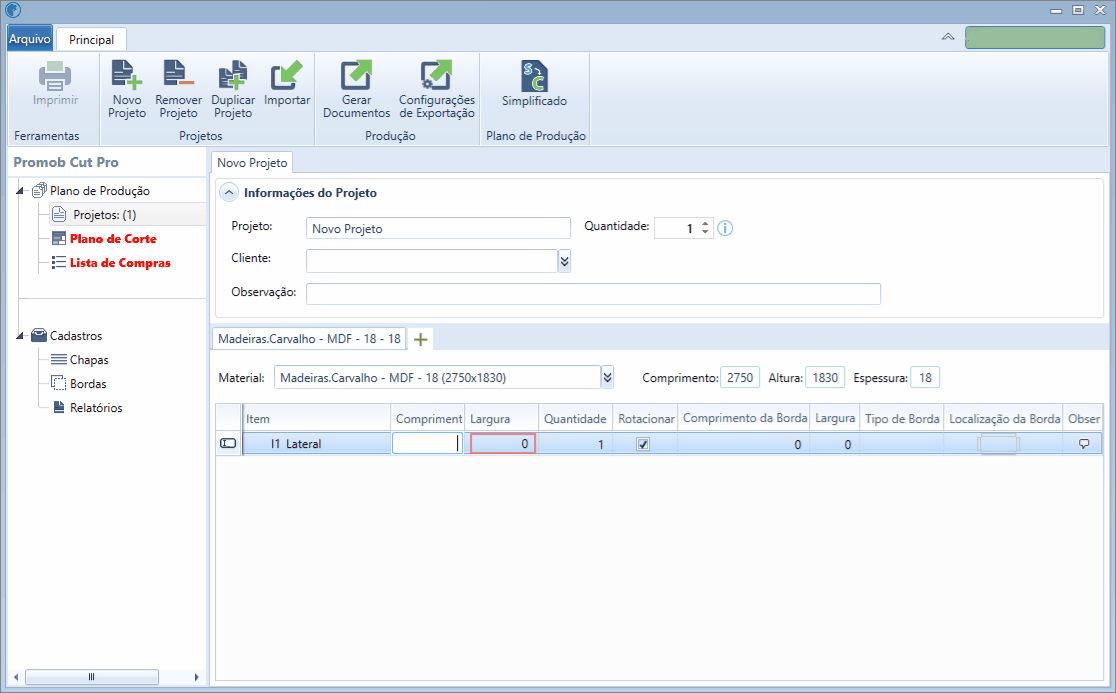Collapse the Plano de Produção tree node
Viewport: 1116px width, 693px height.
pyautogui.click(x=21, y=191)
